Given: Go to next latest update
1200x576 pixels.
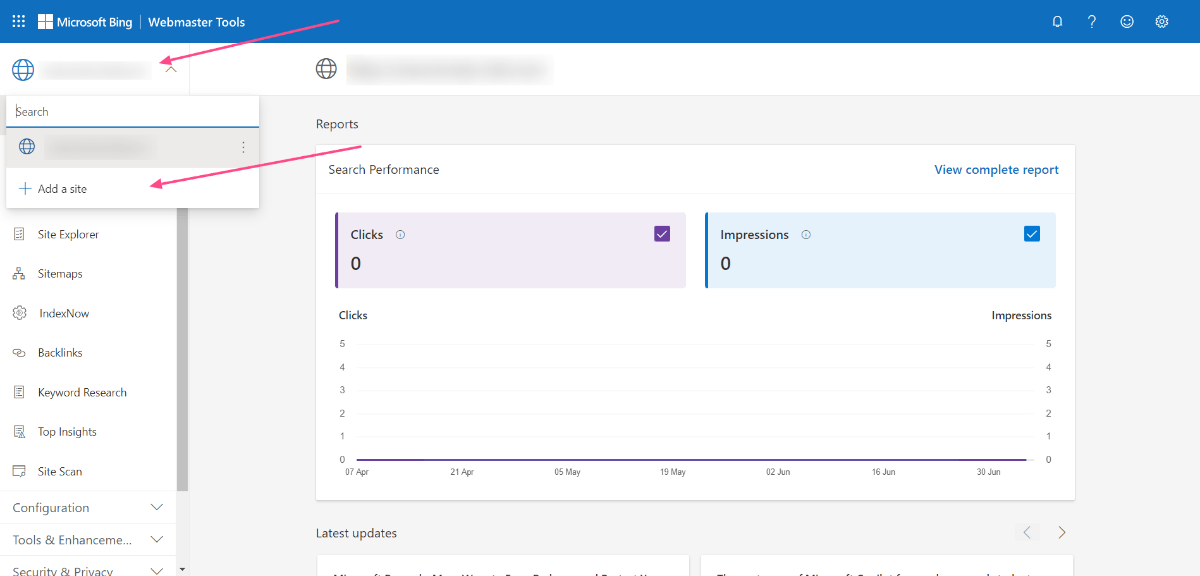Looking at the screenshot, I should [x=1062, y=532].
